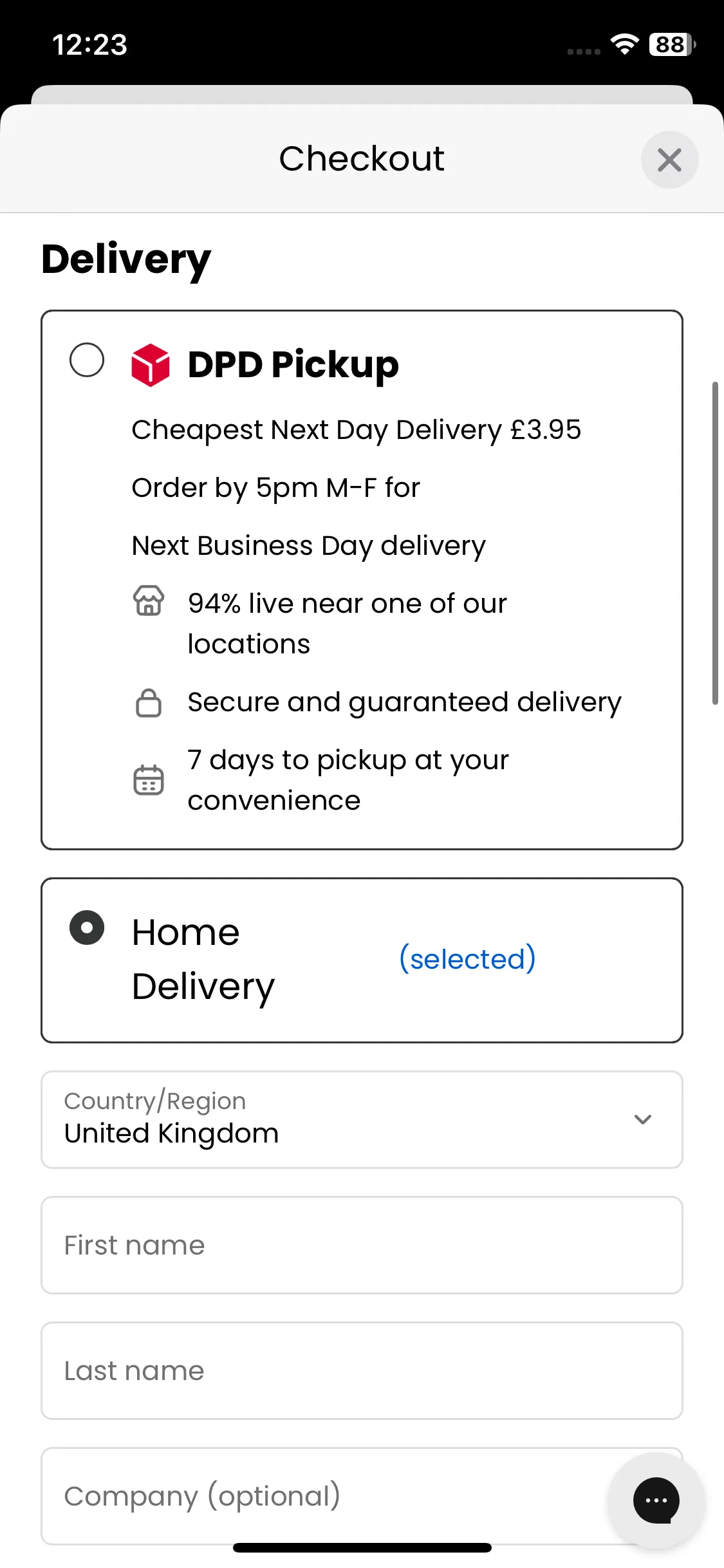Tap the red DPD cube logo
The width and height of the screenshot is (724, 1568).
[151, 364]
